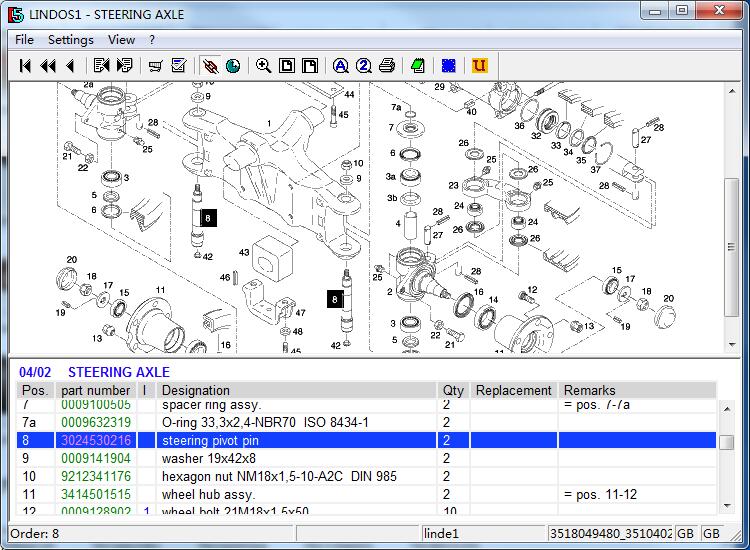The width and height of the screenshot is (750, 550).
Task: Click position 7a in the table
Action: (29, 422)
